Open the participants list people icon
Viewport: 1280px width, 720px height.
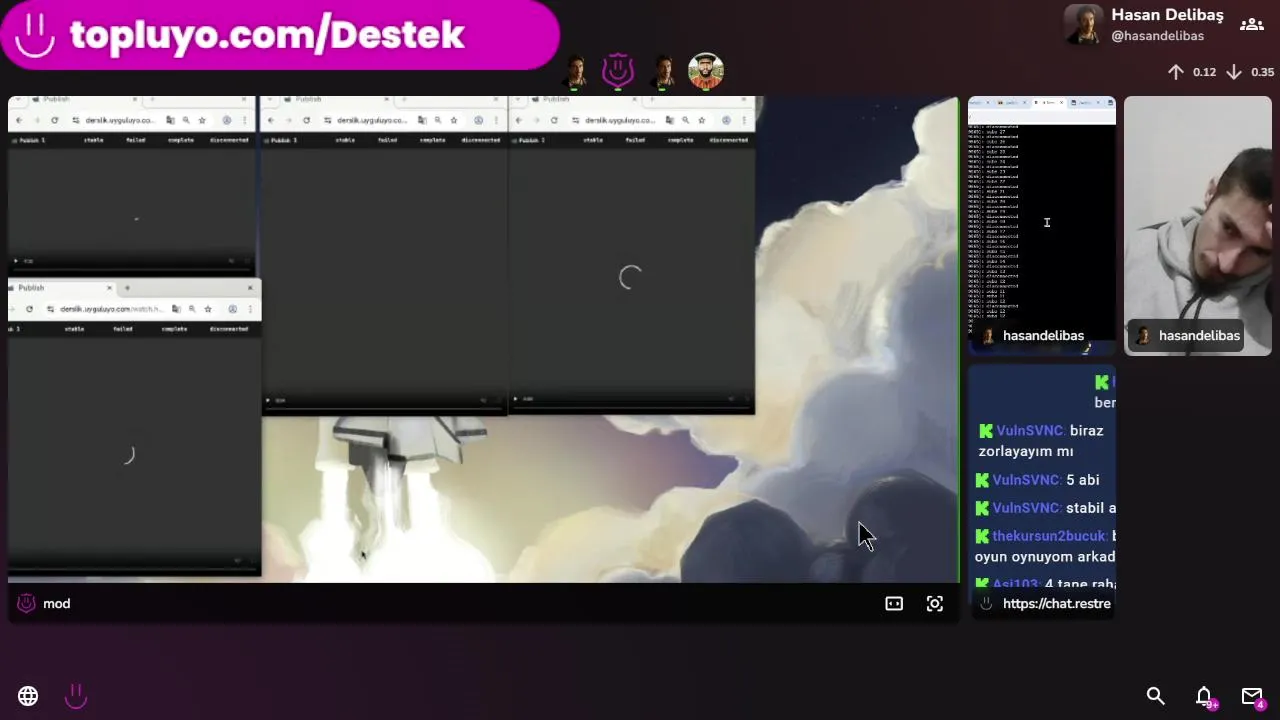coord(1251,25)
